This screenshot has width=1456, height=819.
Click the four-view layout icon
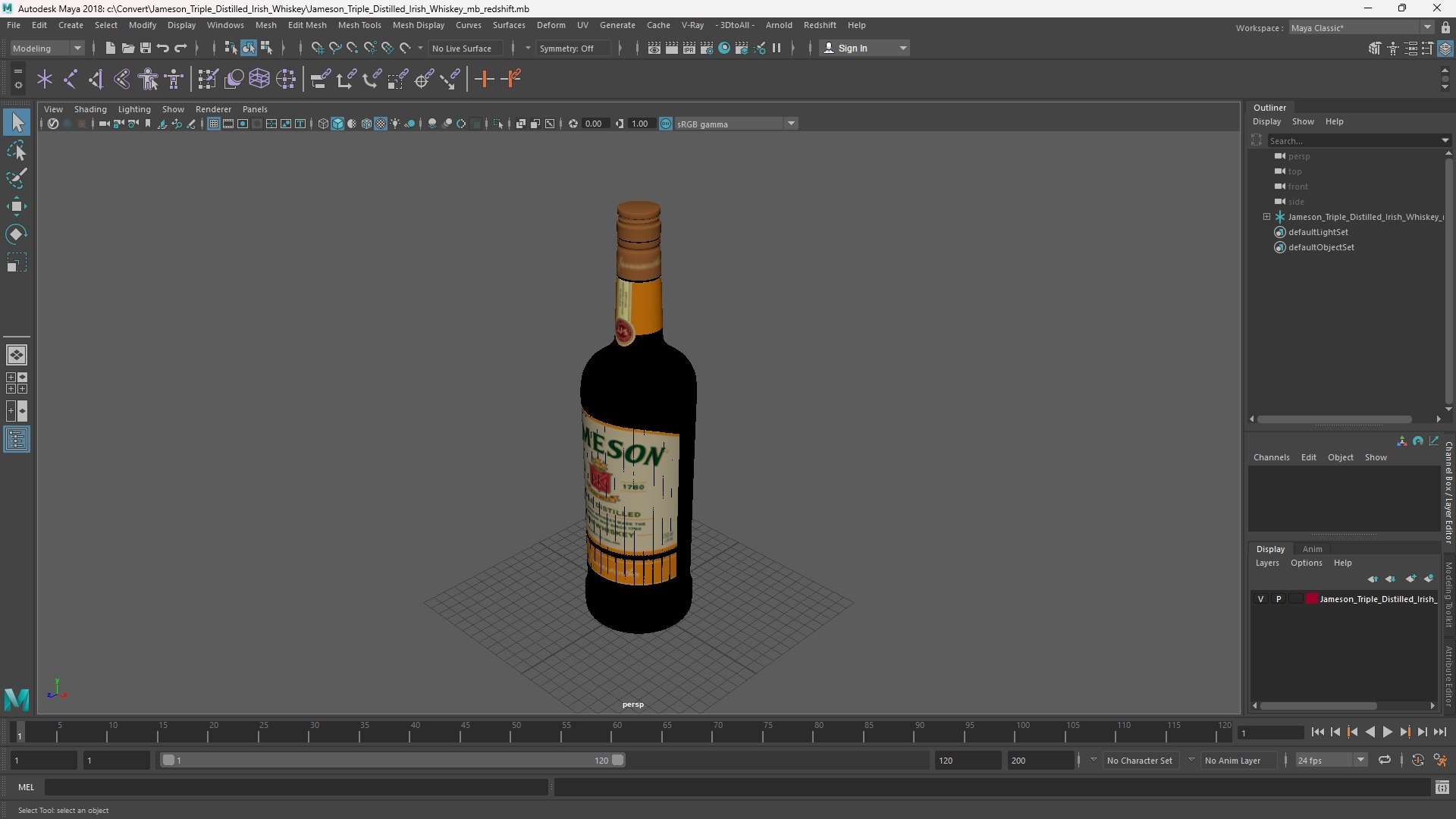pyautogui.click(x=17, y=383)
